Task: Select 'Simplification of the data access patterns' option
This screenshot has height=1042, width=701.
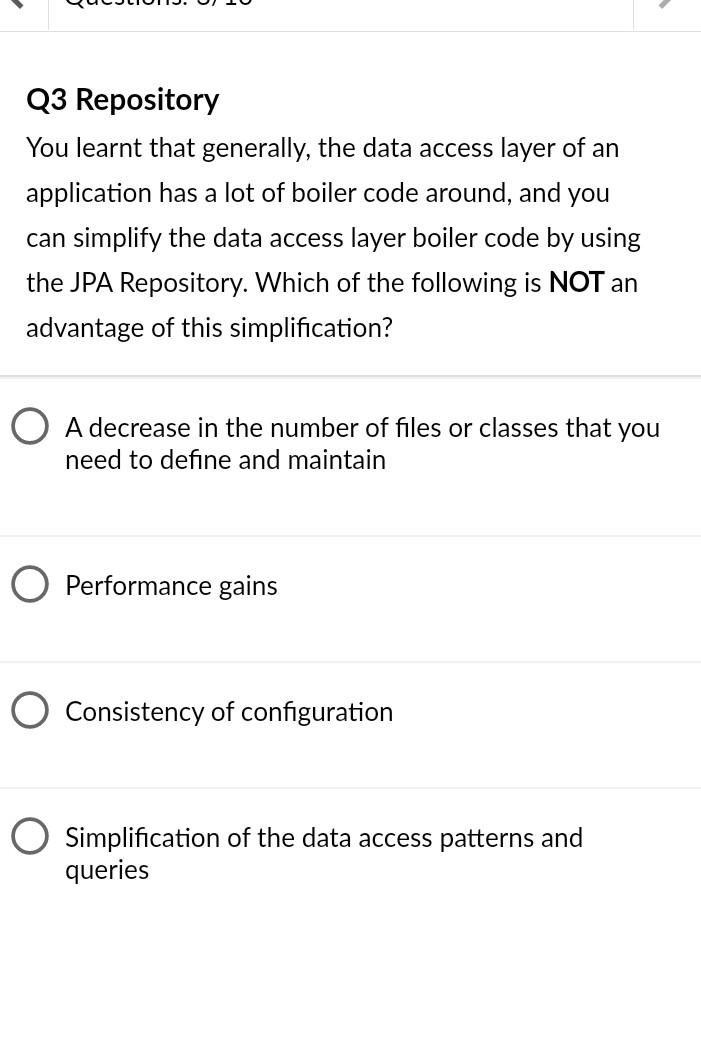Action: pos(30,836)
